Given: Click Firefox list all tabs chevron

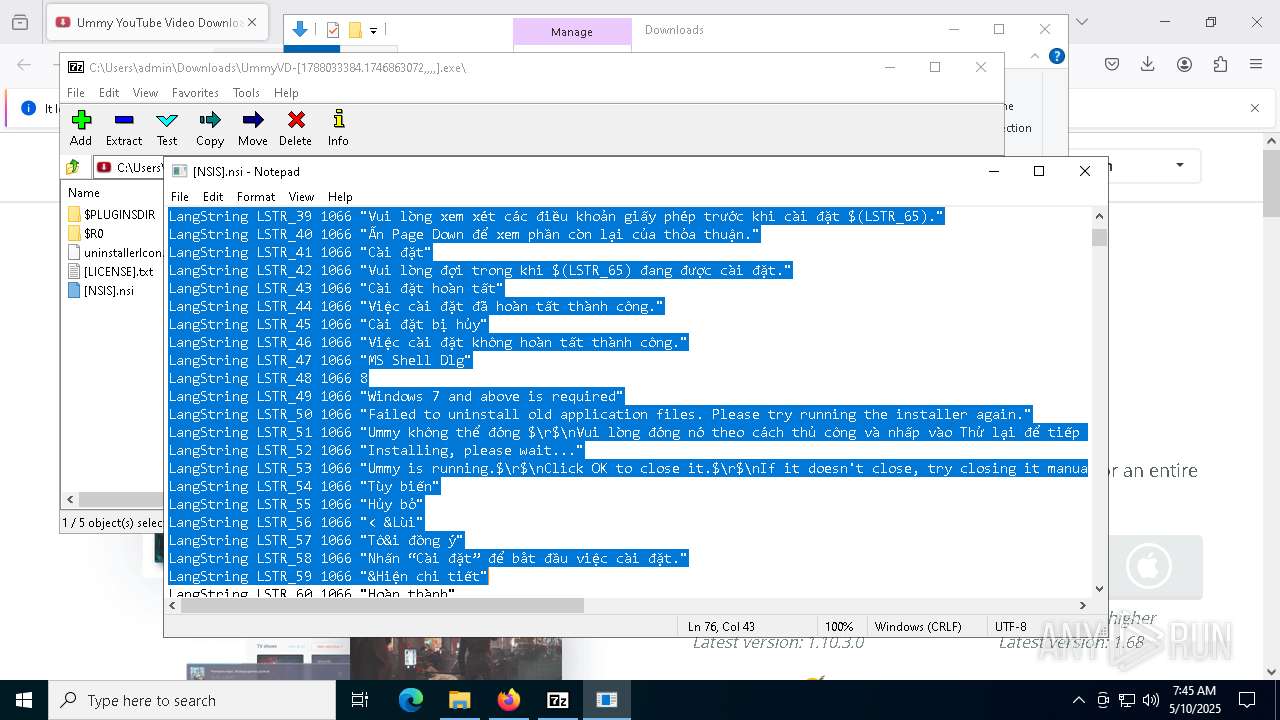Looking at the screenshot, I should pyautogui.click(x=1081, y=22).
